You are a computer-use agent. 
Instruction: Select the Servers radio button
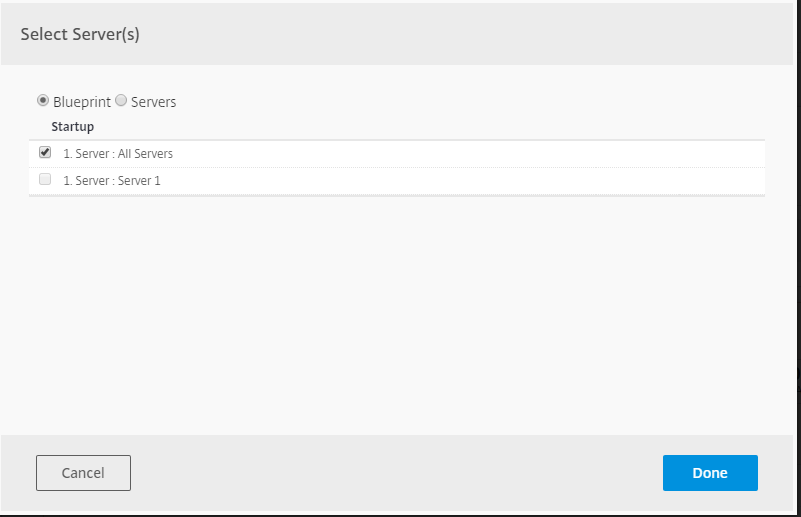121,100
